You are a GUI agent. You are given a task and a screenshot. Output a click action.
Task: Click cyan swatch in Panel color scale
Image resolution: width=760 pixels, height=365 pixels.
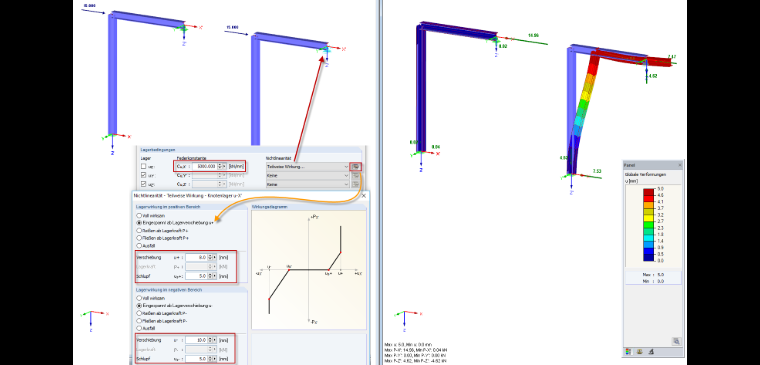click(649, 237)
